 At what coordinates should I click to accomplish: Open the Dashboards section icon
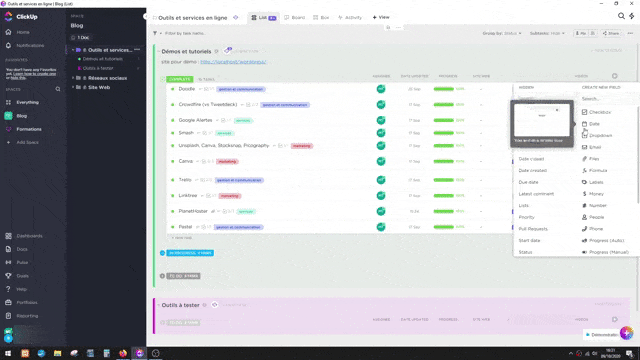click(9, 236)
